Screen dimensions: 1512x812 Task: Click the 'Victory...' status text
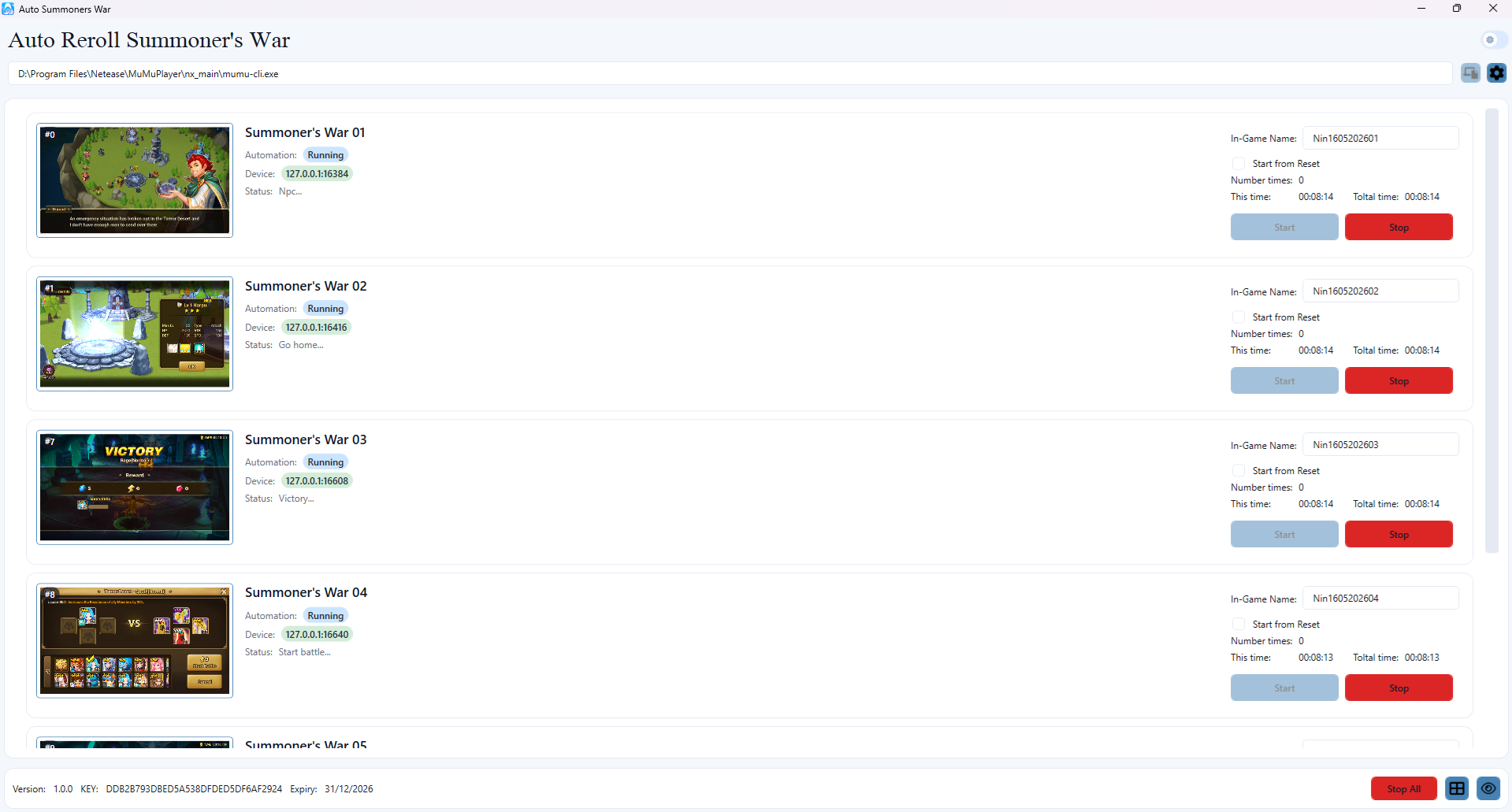pyautogui.click(x=296, y=499)
